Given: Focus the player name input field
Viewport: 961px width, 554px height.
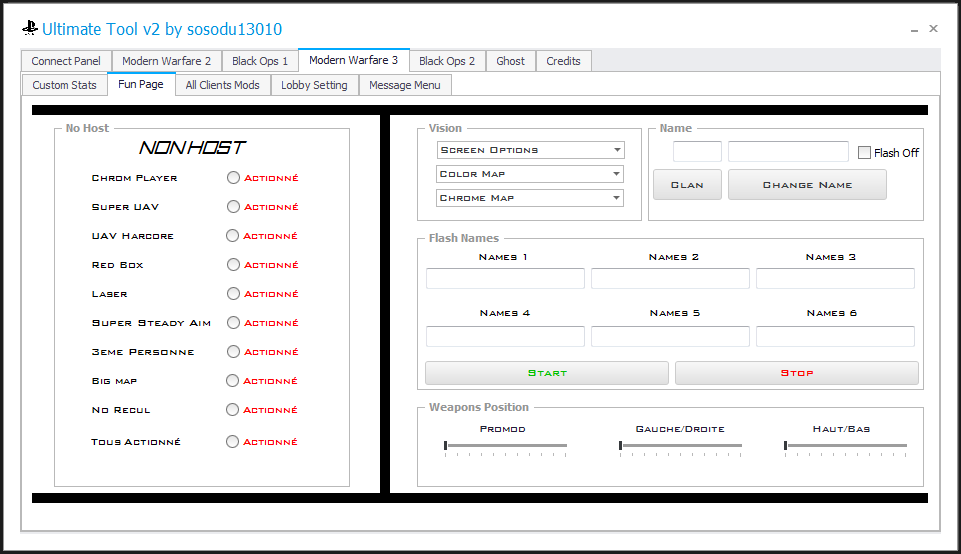Looking at the screenshot, I should (x=788, y=151).
